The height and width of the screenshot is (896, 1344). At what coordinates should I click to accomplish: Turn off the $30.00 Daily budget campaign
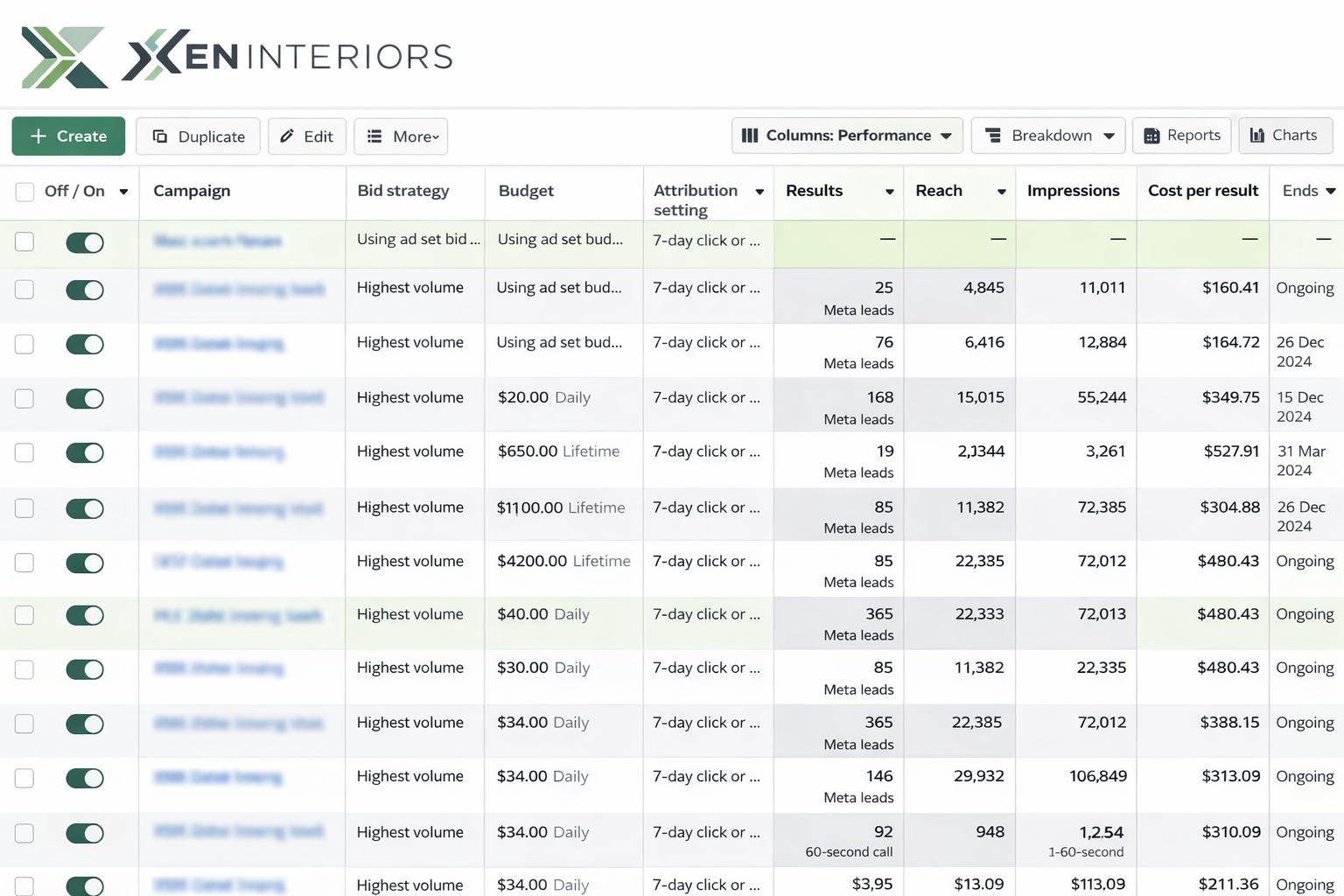[85, 669]
